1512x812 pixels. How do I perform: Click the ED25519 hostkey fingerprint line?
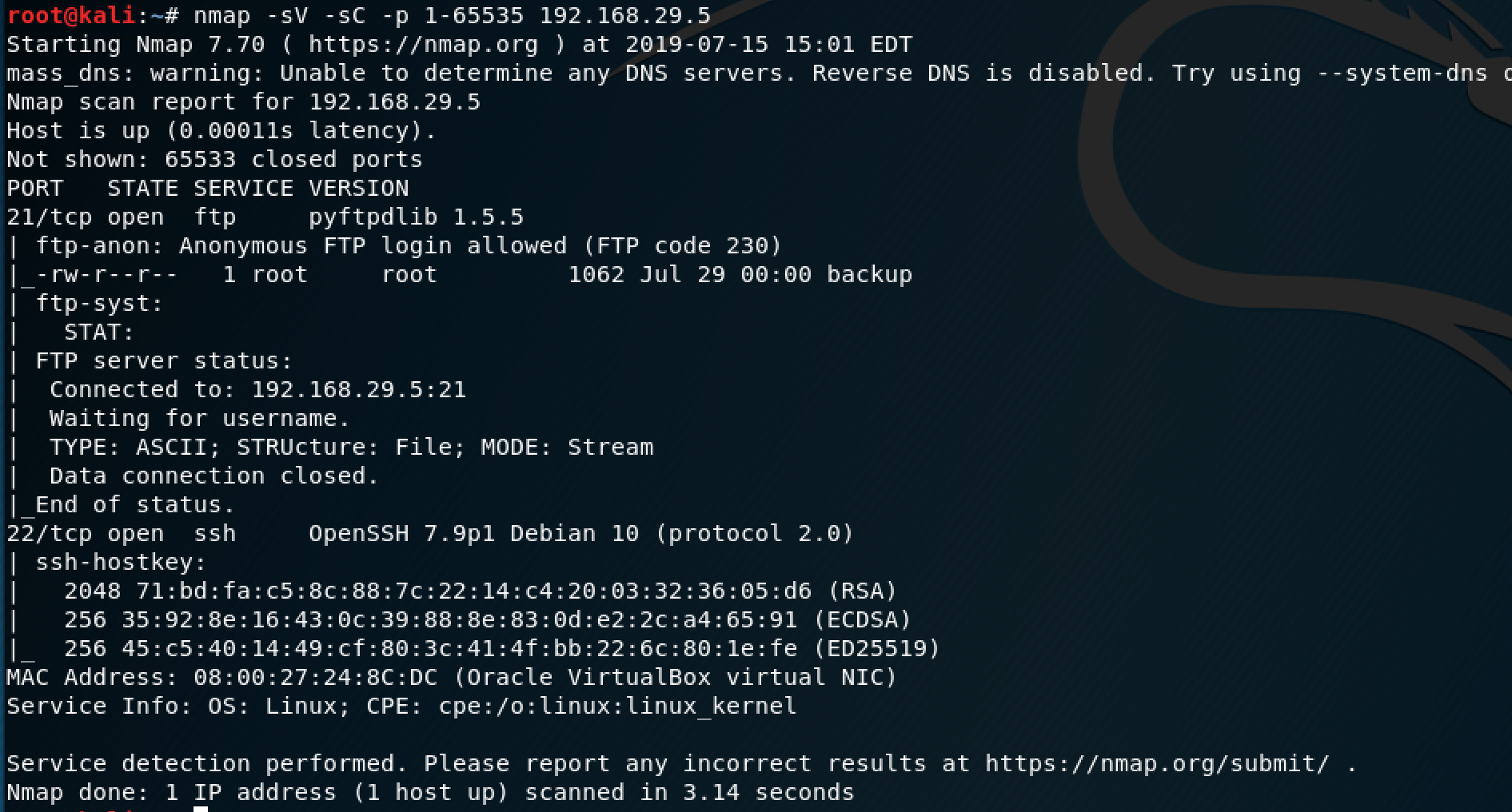pos(502,649)
